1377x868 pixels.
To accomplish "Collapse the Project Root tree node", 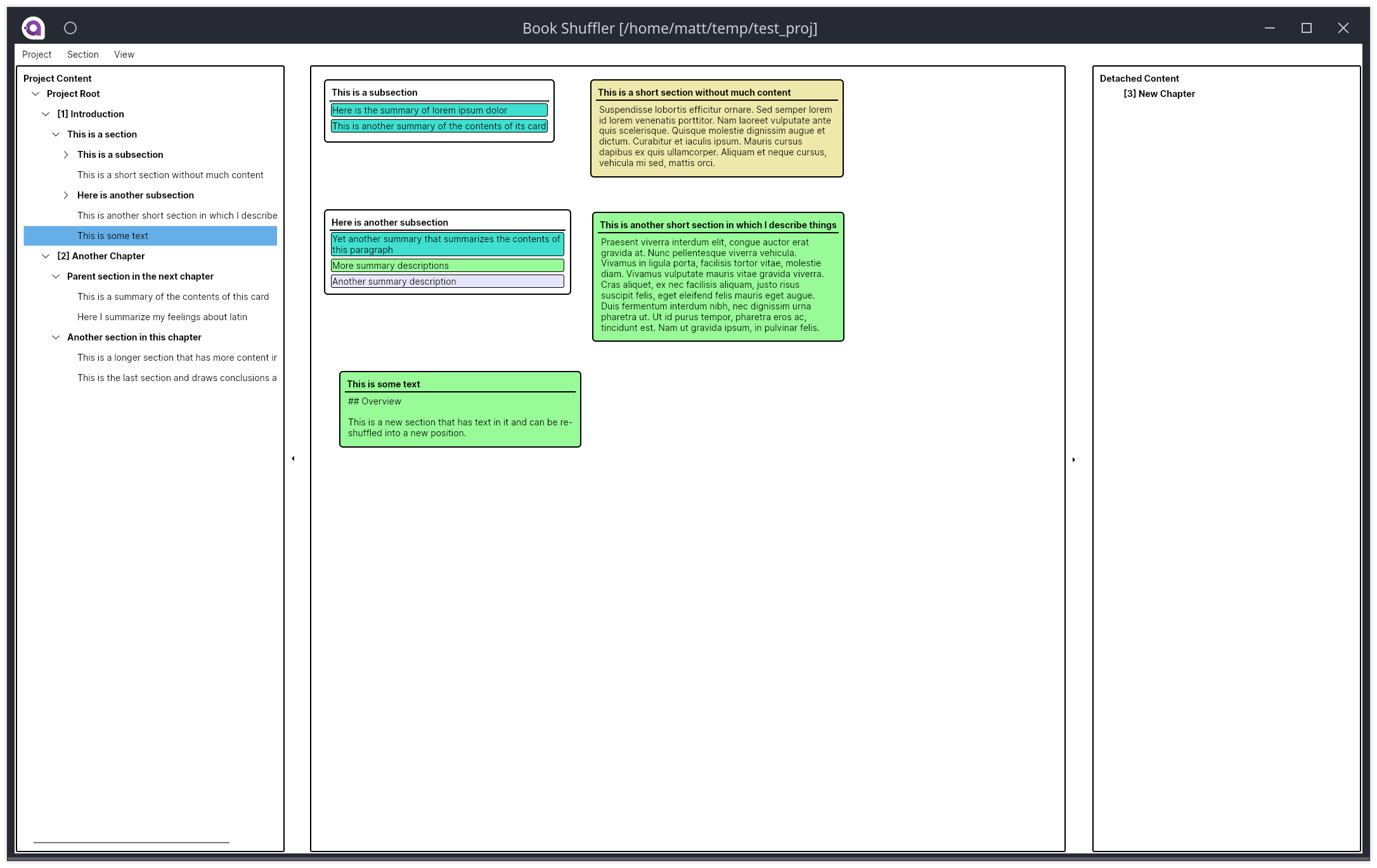I will [36, 94].
